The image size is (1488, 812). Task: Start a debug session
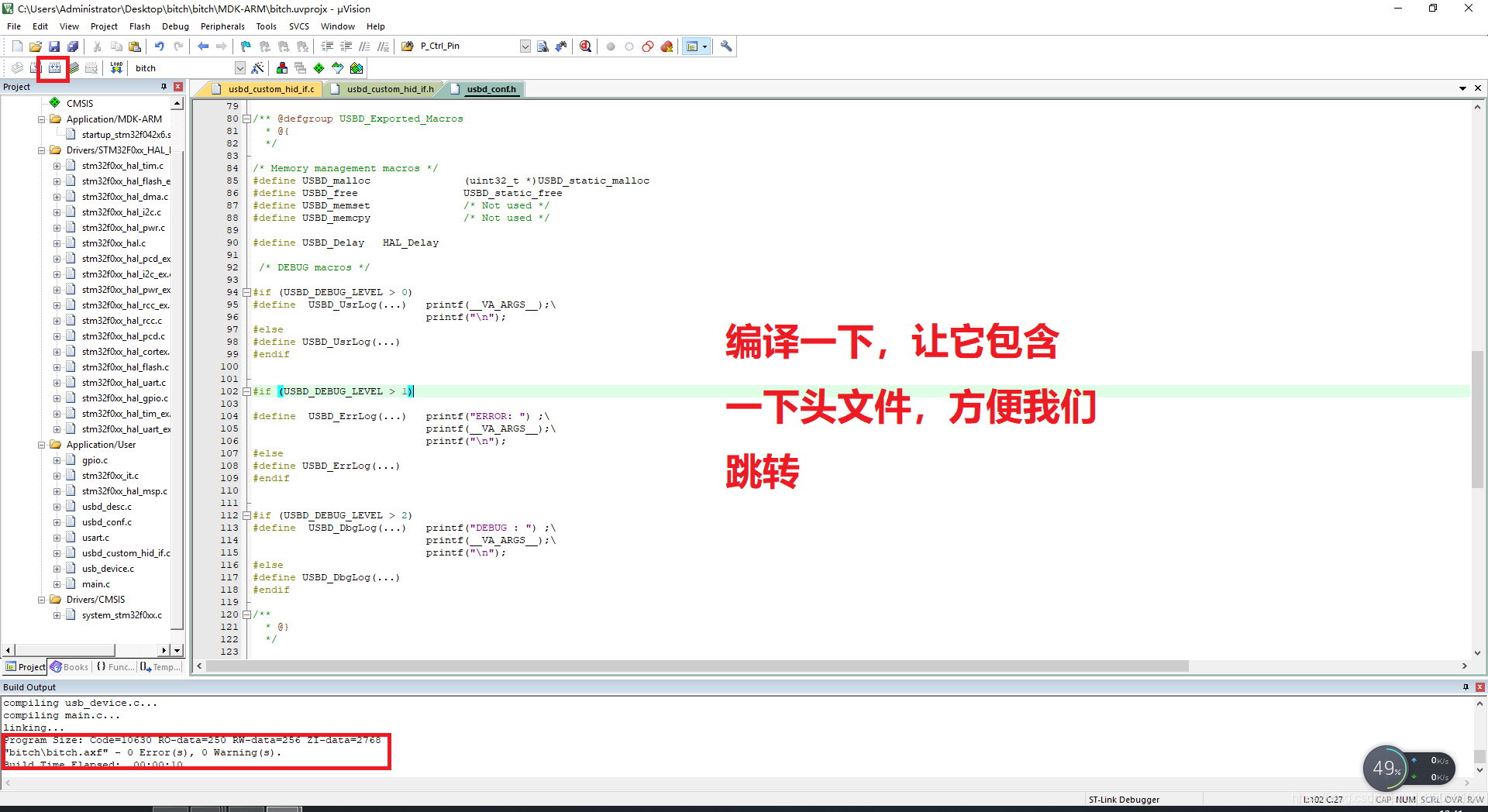pos(586,46)
